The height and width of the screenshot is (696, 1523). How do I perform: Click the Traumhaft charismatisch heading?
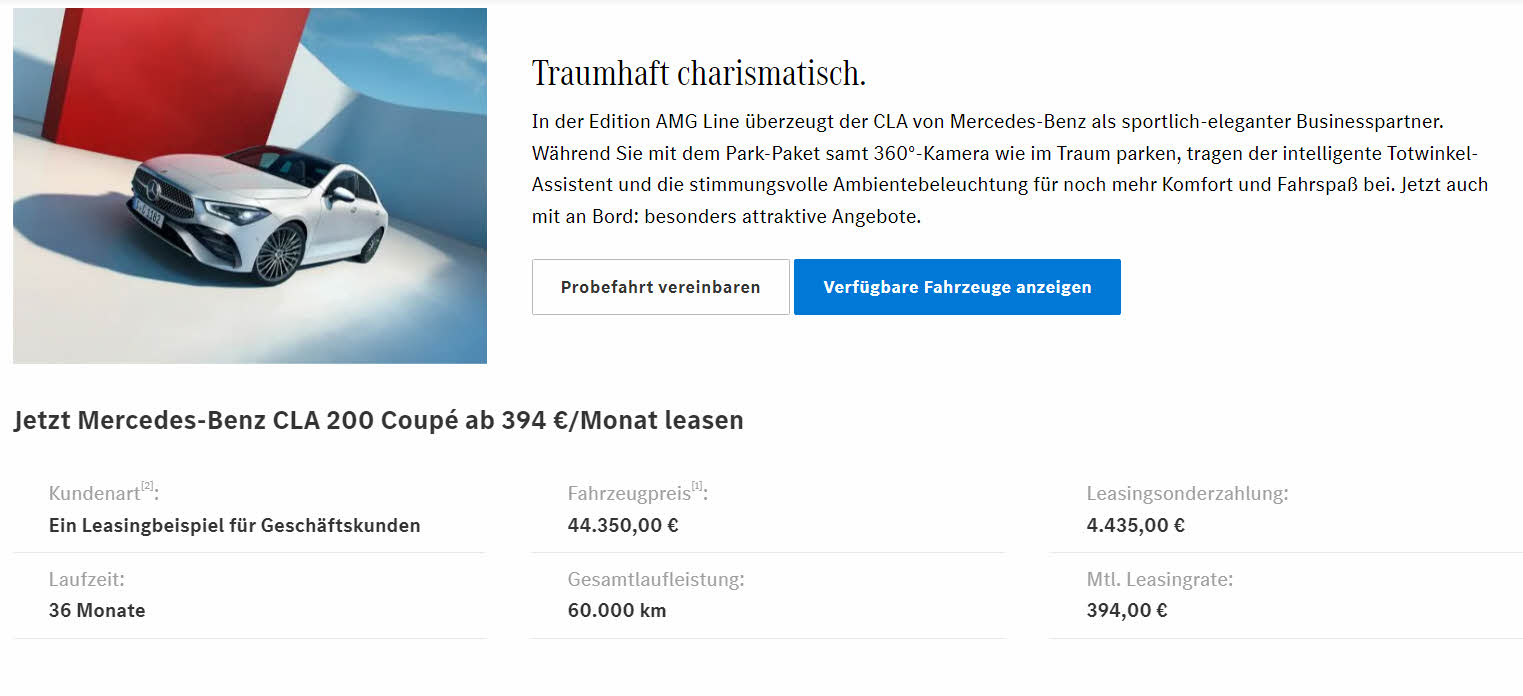click(x=698, y=73)
